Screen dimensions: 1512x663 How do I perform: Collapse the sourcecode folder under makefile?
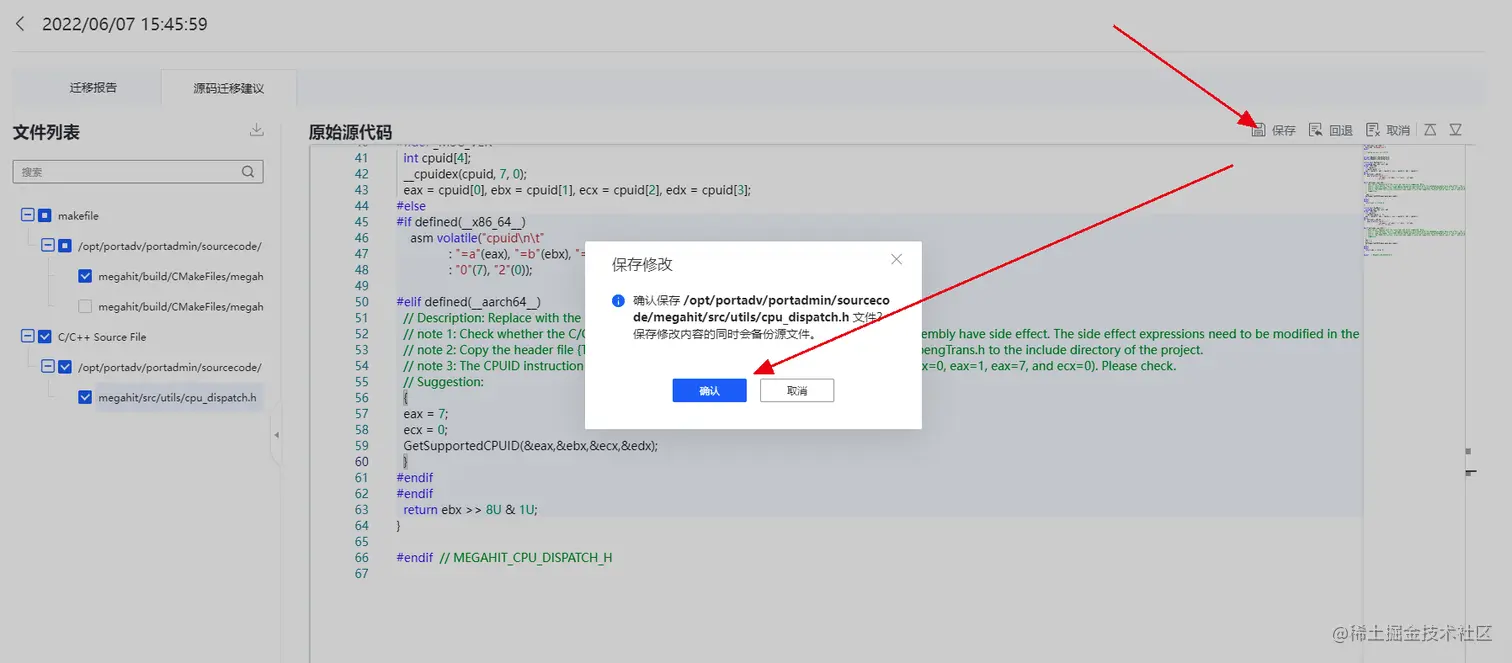47,246
